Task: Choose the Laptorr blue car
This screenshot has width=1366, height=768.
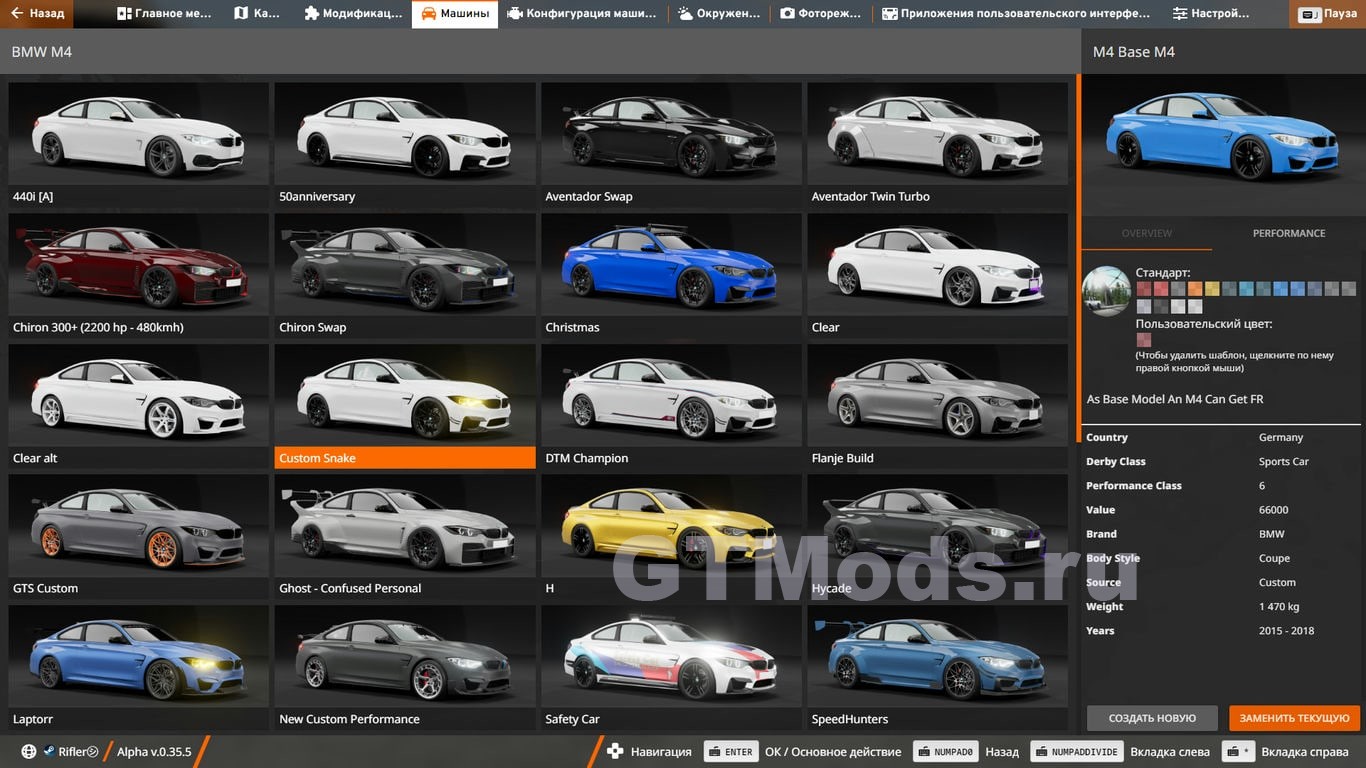Action: (x=138, y=667)
